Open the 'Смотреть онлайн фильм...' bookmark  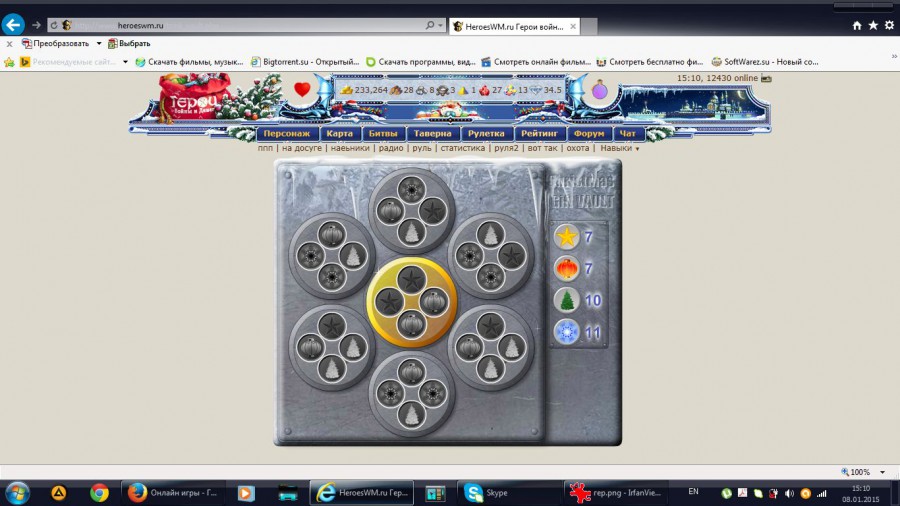point(536,62)
